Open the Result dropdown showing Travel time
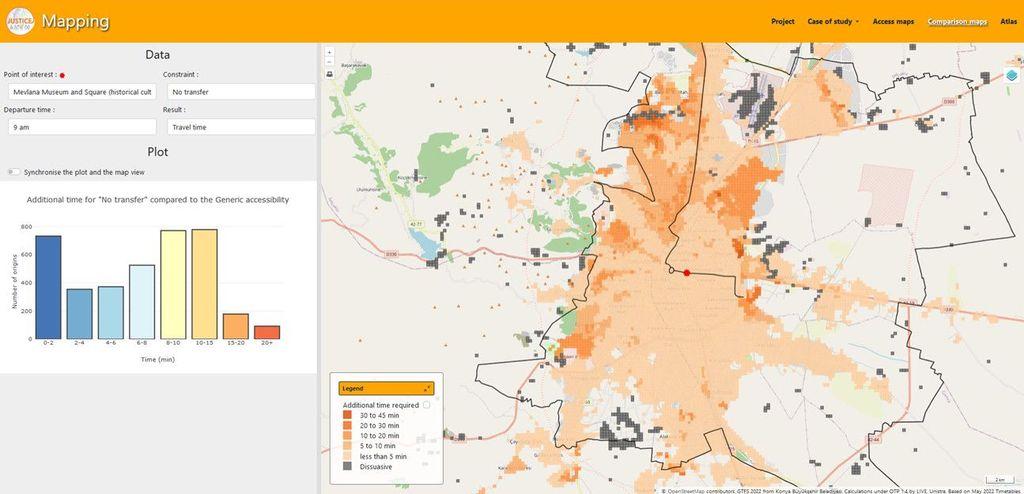The height and width of the screenshot is (494, 1024). coord(241,127)
